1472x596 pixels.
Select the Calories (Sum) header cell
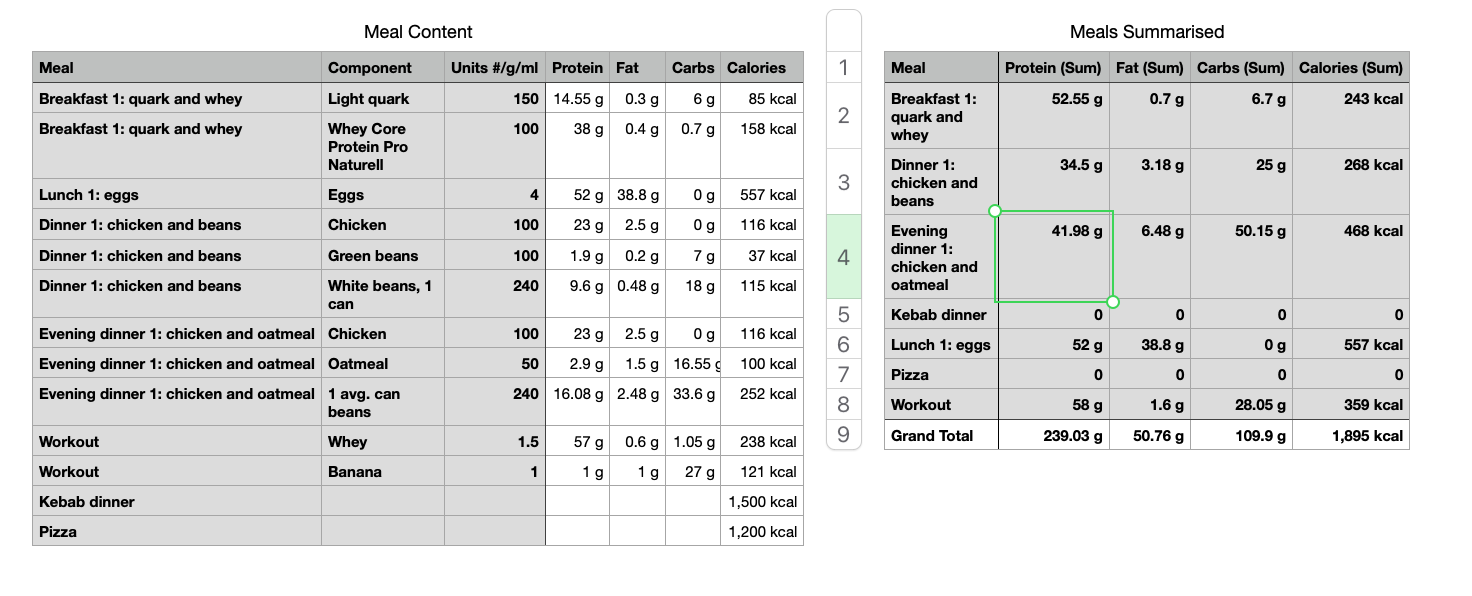click(1351, 68)
